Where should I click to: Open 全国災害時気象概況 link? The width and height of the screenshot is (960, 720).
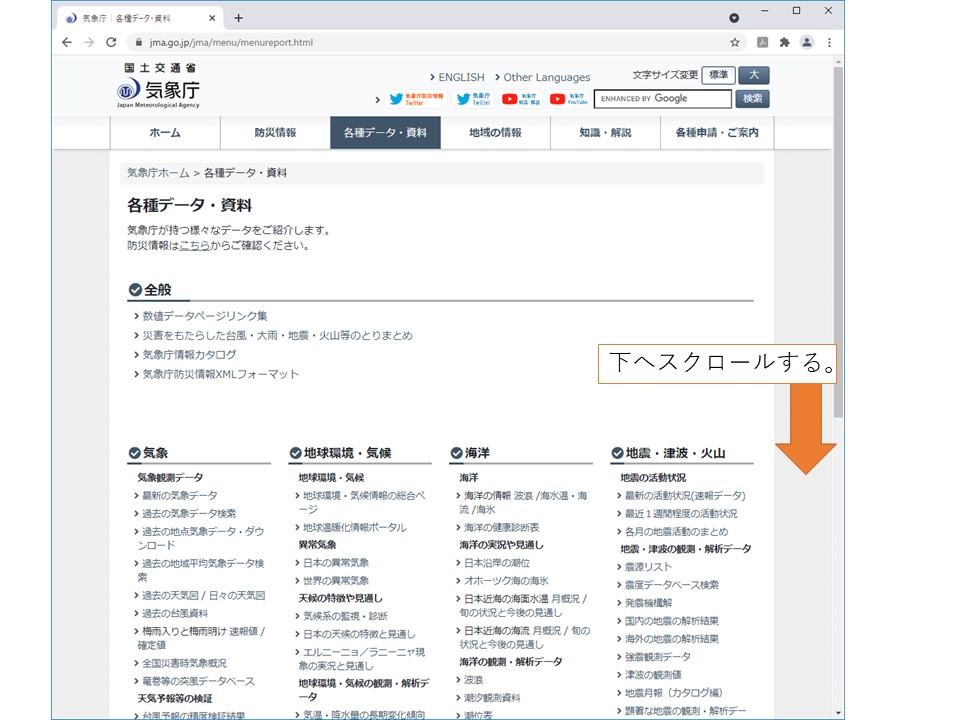click(184, 663)
